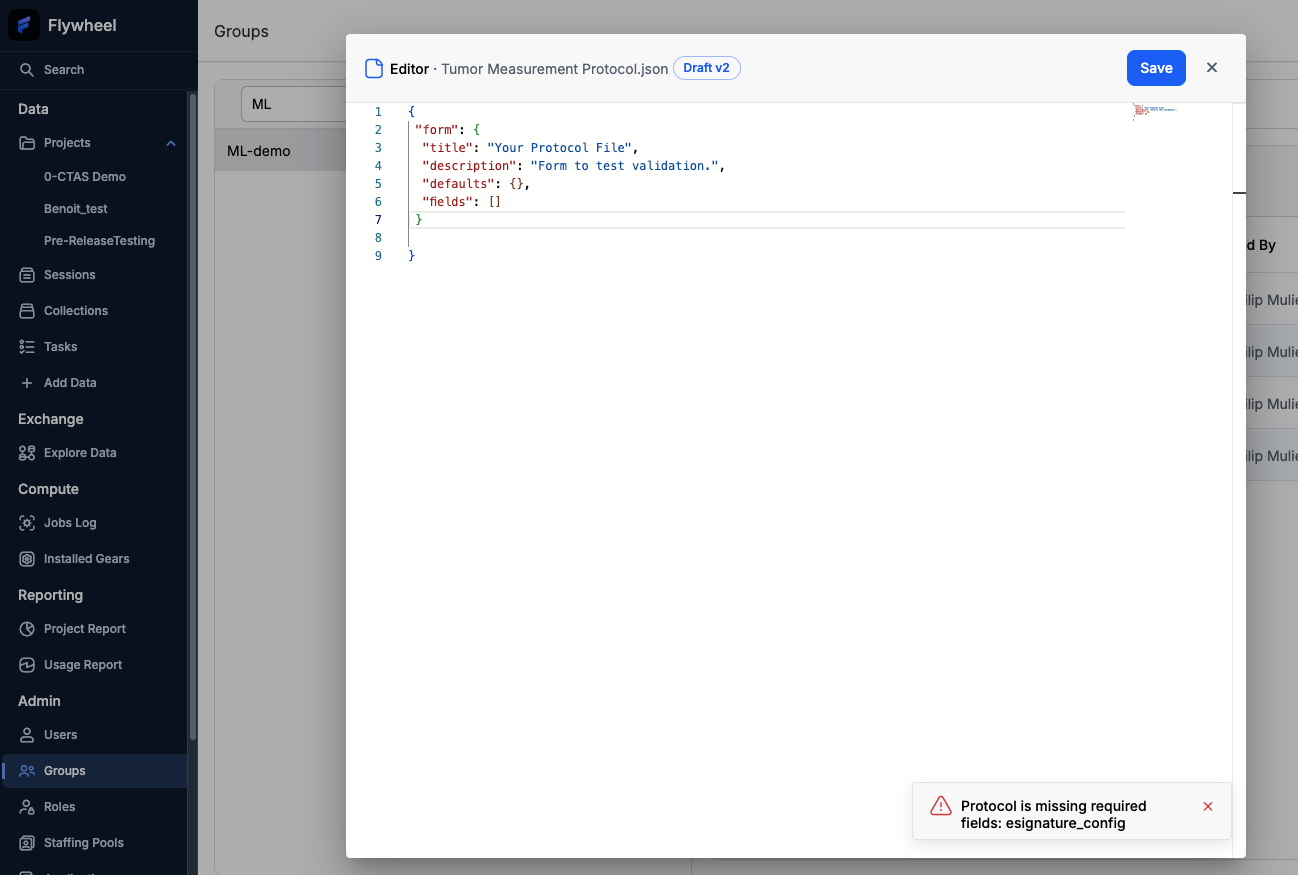Open the Pre-ReleaseTesting project
Viewport: 1298px width, 875px height.
click(99, 241)
